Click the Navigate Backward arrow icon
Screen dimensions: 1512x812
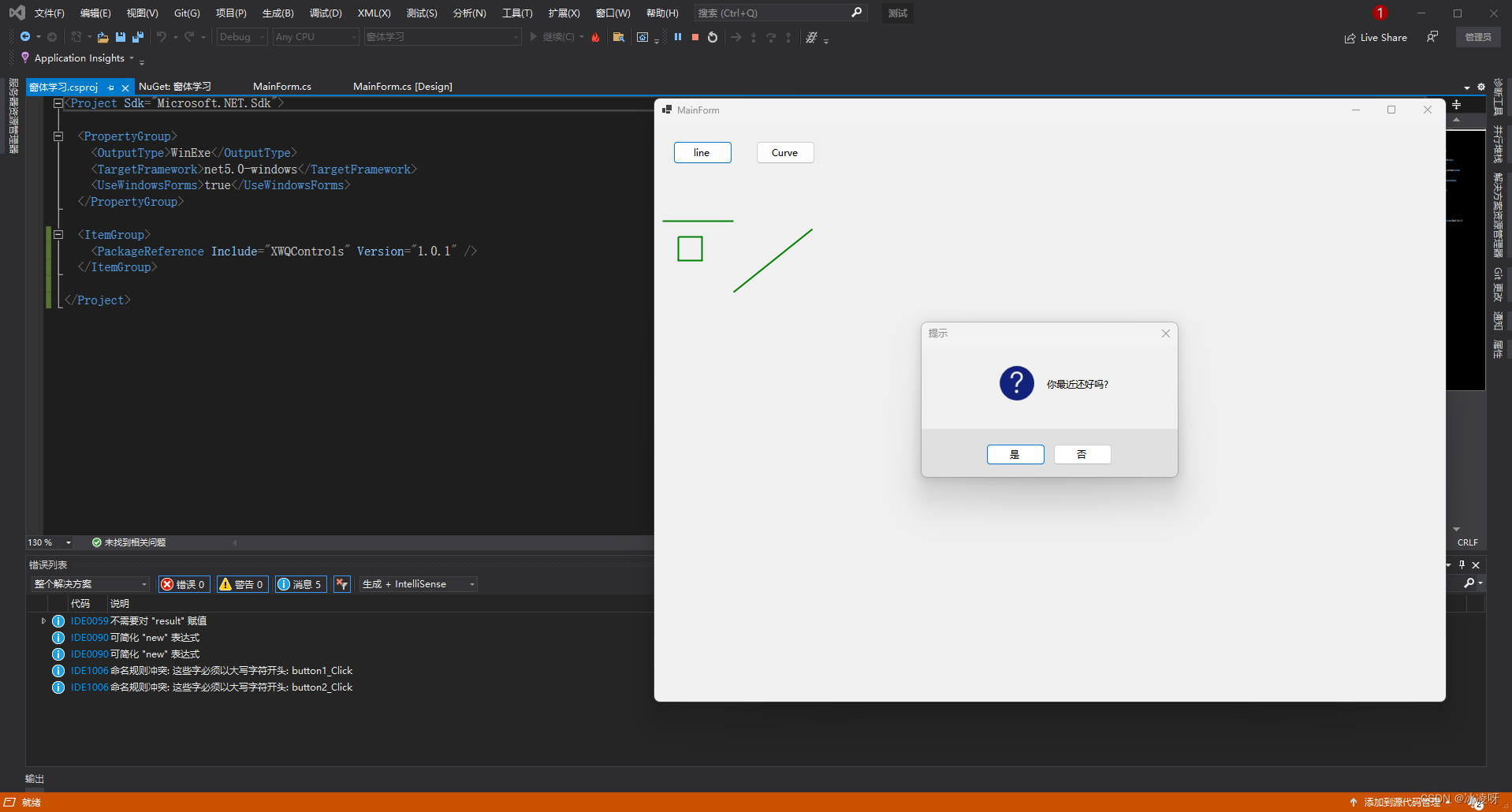tap(24, 36)
